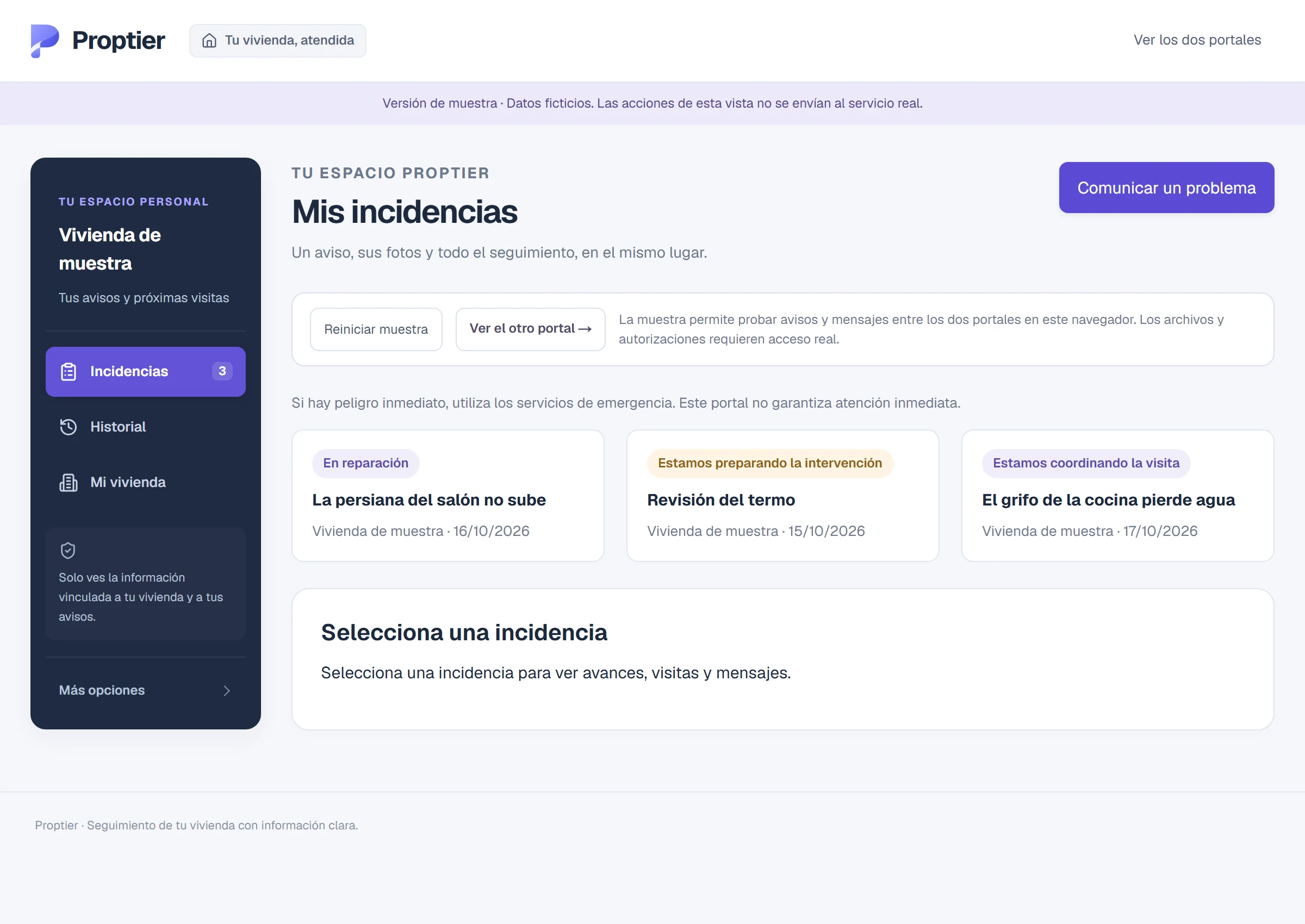Click the Vivienda de muestra sidebar title
Viewport: 1305px width, 924px height.
(x=110, y=249)
